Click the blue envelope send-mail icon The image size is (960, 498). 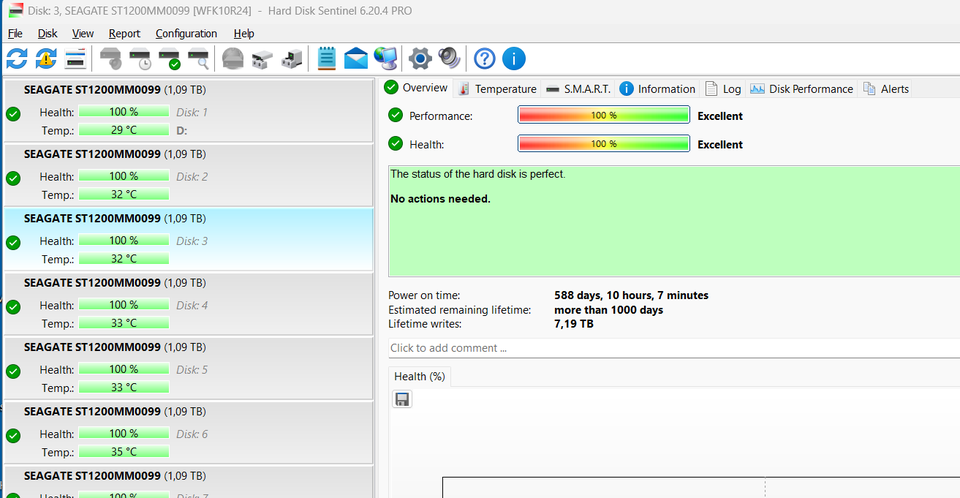(x=356, y=59)
